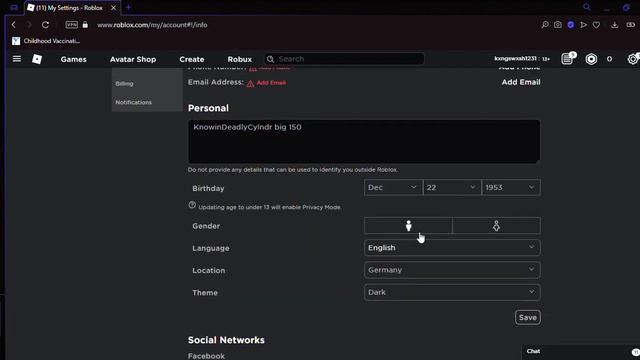Open the birthday day dropdown 22

tap(452, 187)
